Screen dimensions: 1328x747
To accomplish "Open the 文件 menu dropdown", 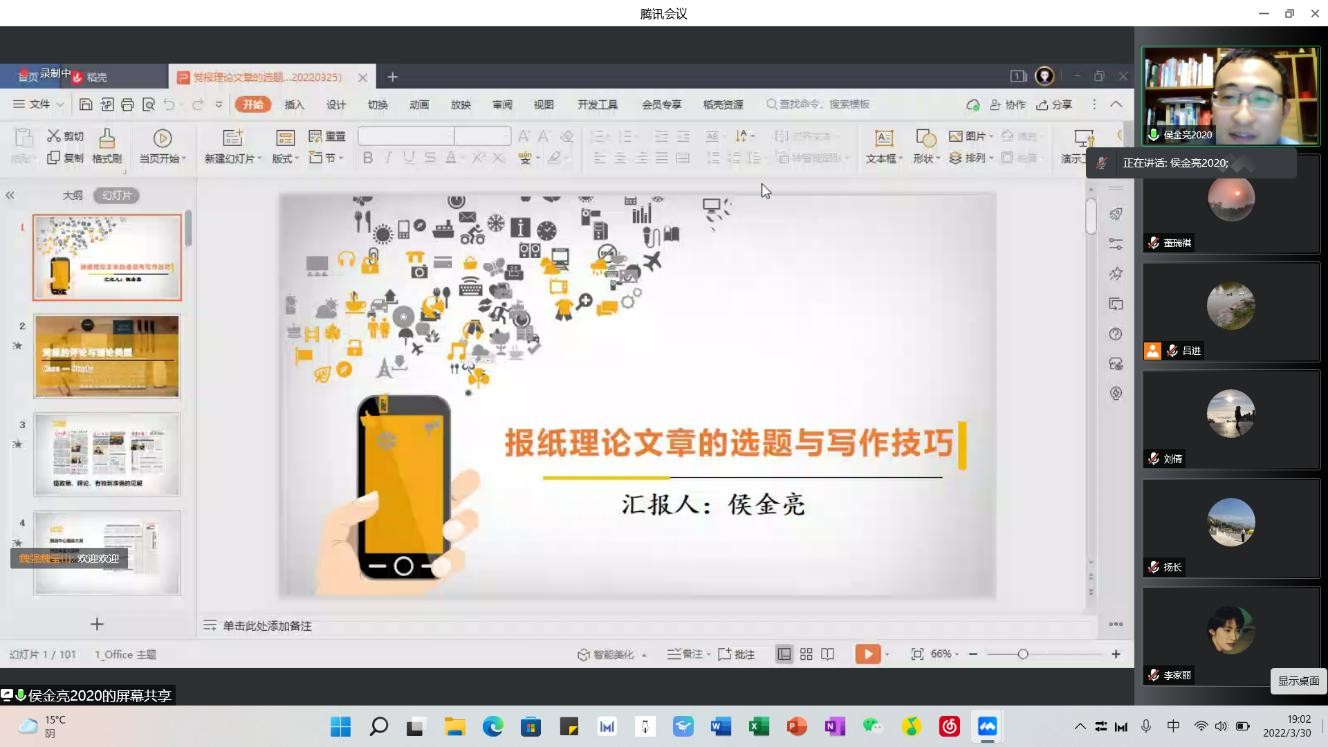I will [39, 104].
